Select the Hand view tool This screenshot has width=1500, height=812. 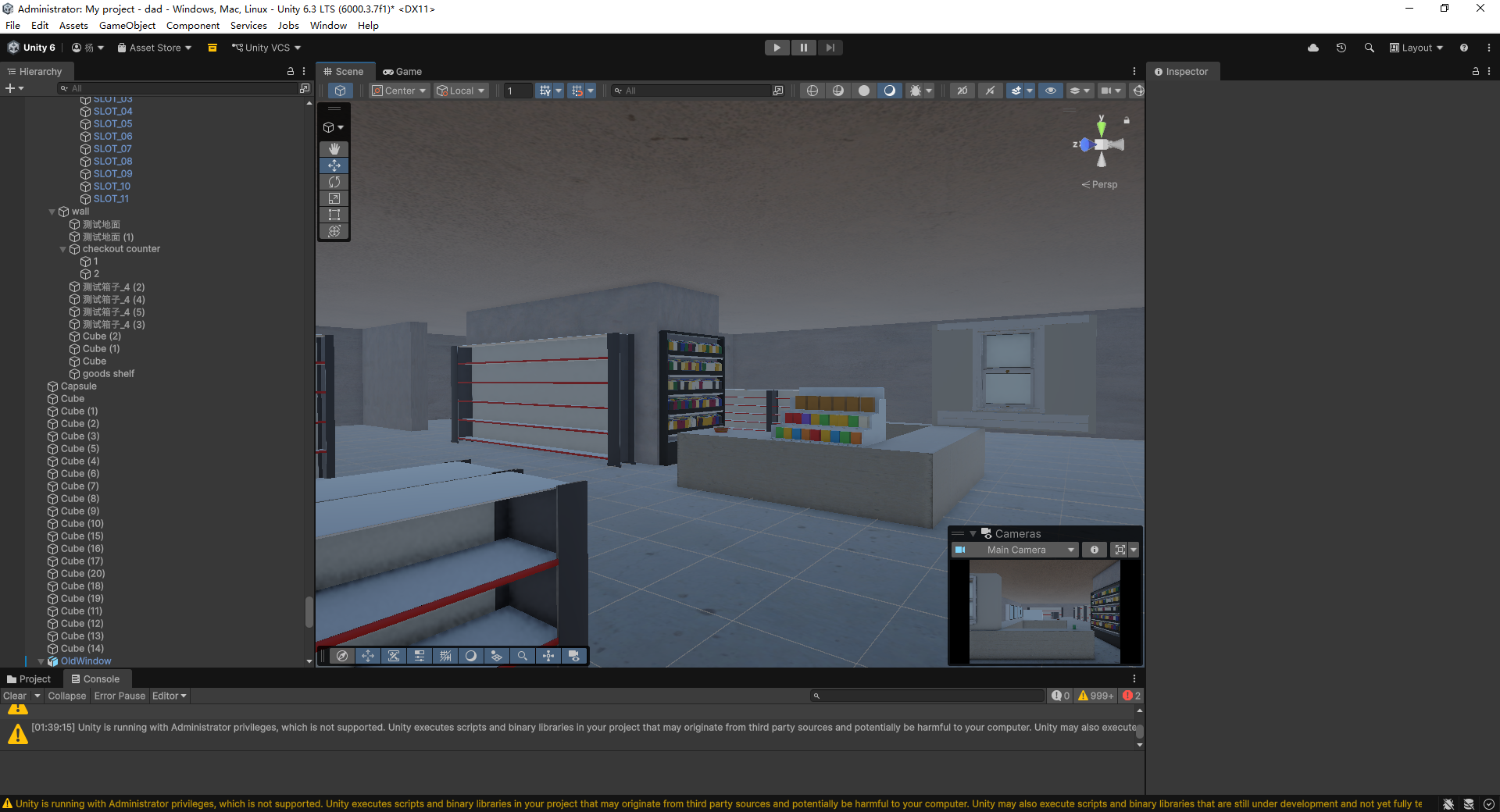[x=334, y=148]
